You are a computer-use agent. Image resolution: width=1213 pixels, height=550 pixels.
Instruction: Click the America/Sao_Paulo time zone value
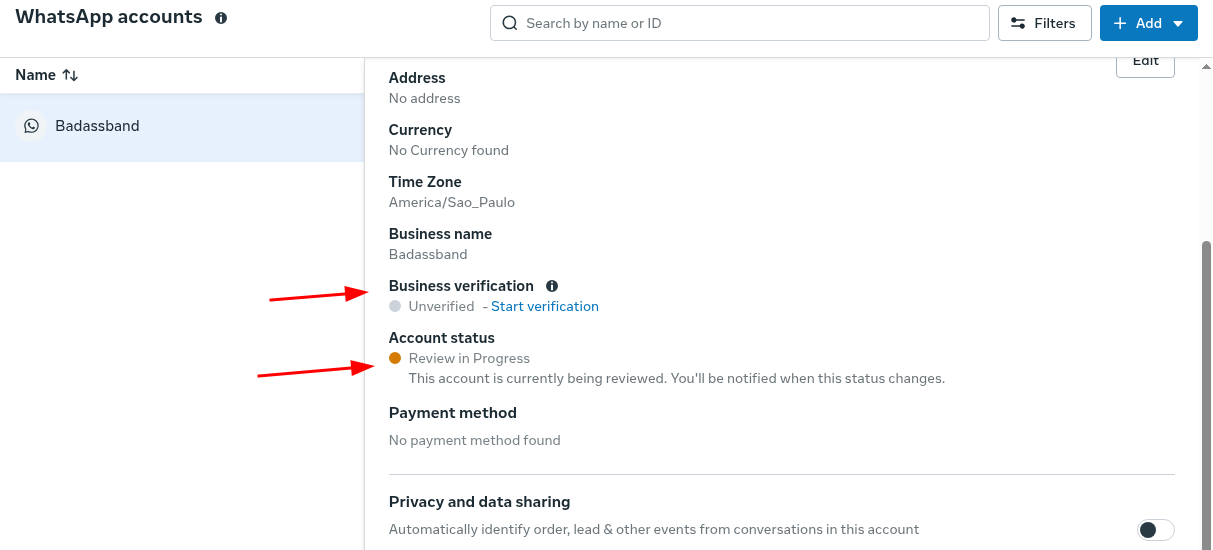pos(452,202)
